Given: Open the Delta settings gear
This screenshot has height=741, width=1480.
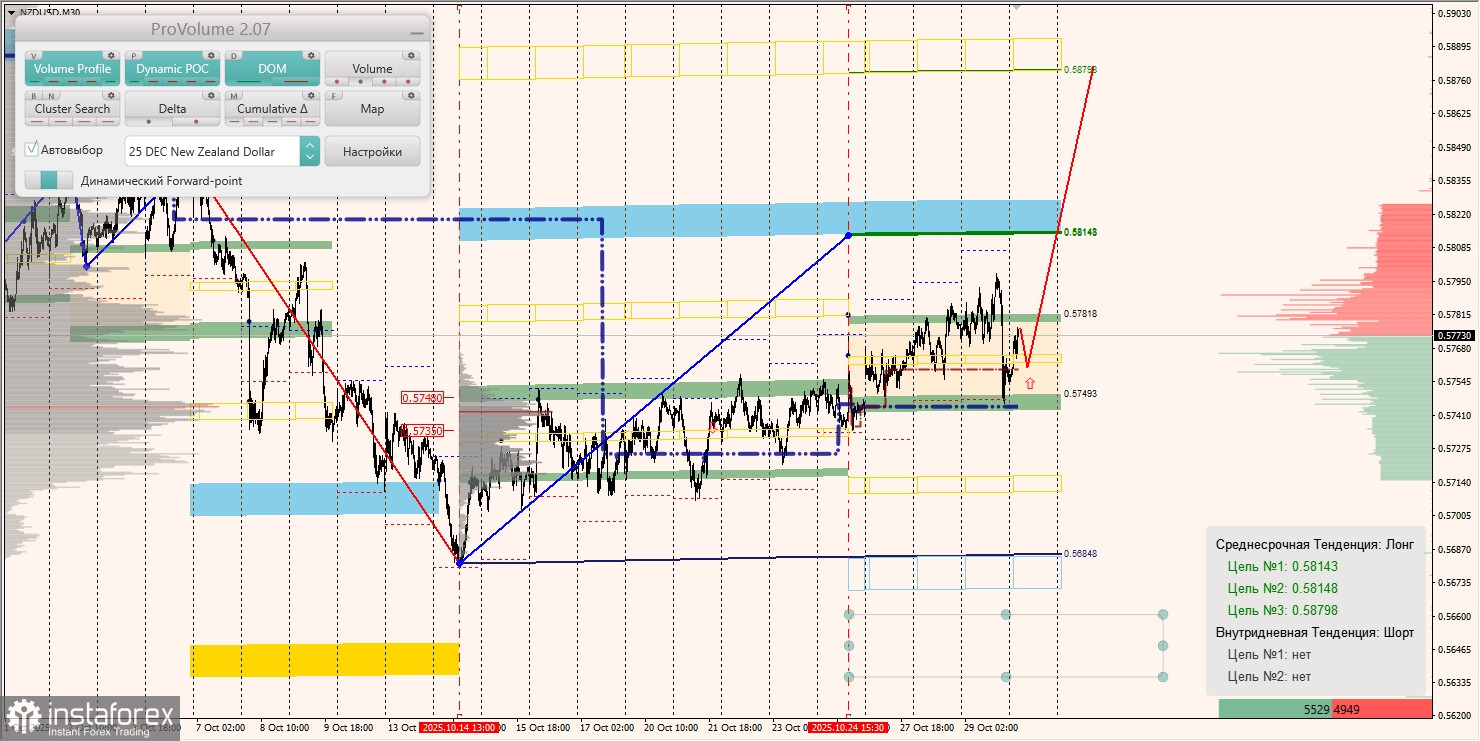Looking at the screenshot, I should [211, 96].
